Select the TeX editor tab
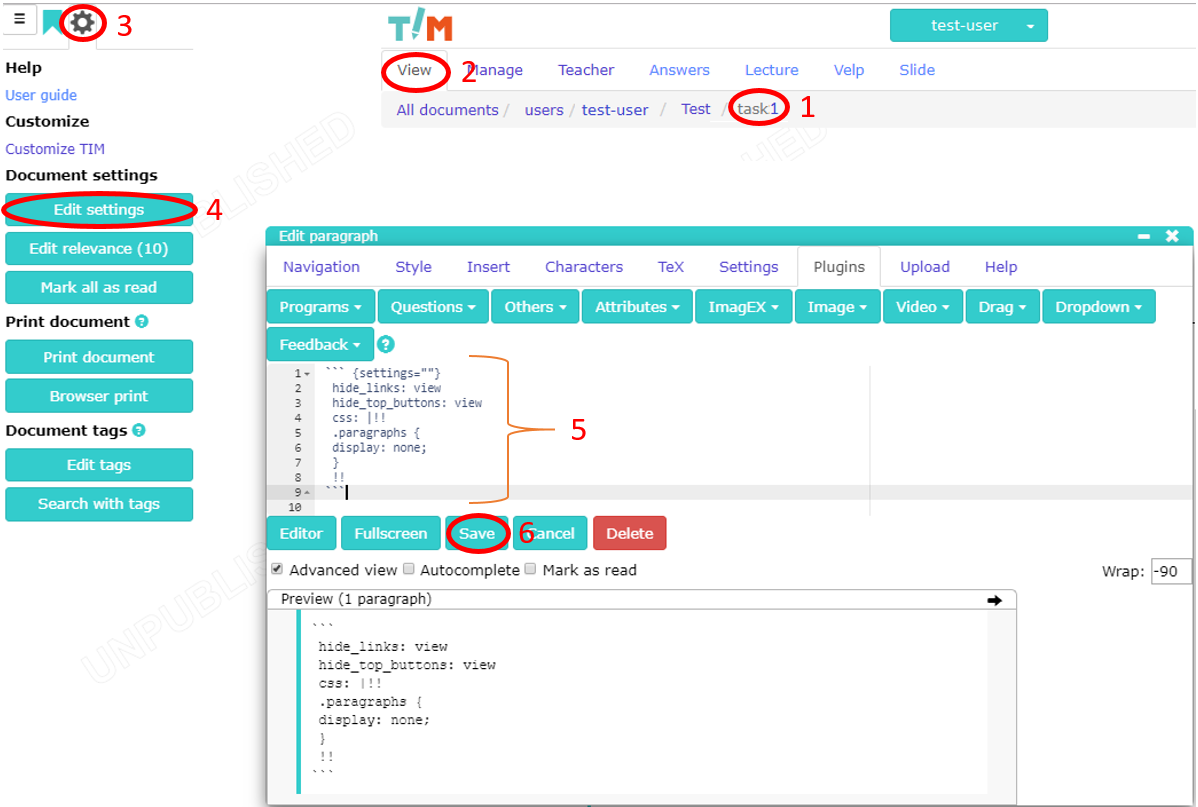This screenshot has height=807, width=1198. (x=671, y=267)
